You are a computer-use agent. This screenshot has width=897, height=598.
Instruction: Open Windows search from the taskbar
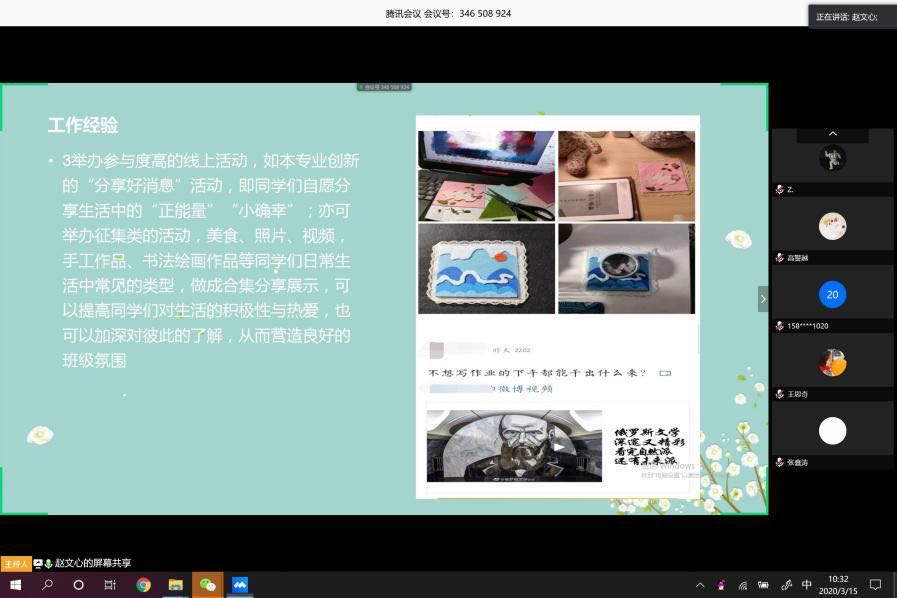coord(47,585)
